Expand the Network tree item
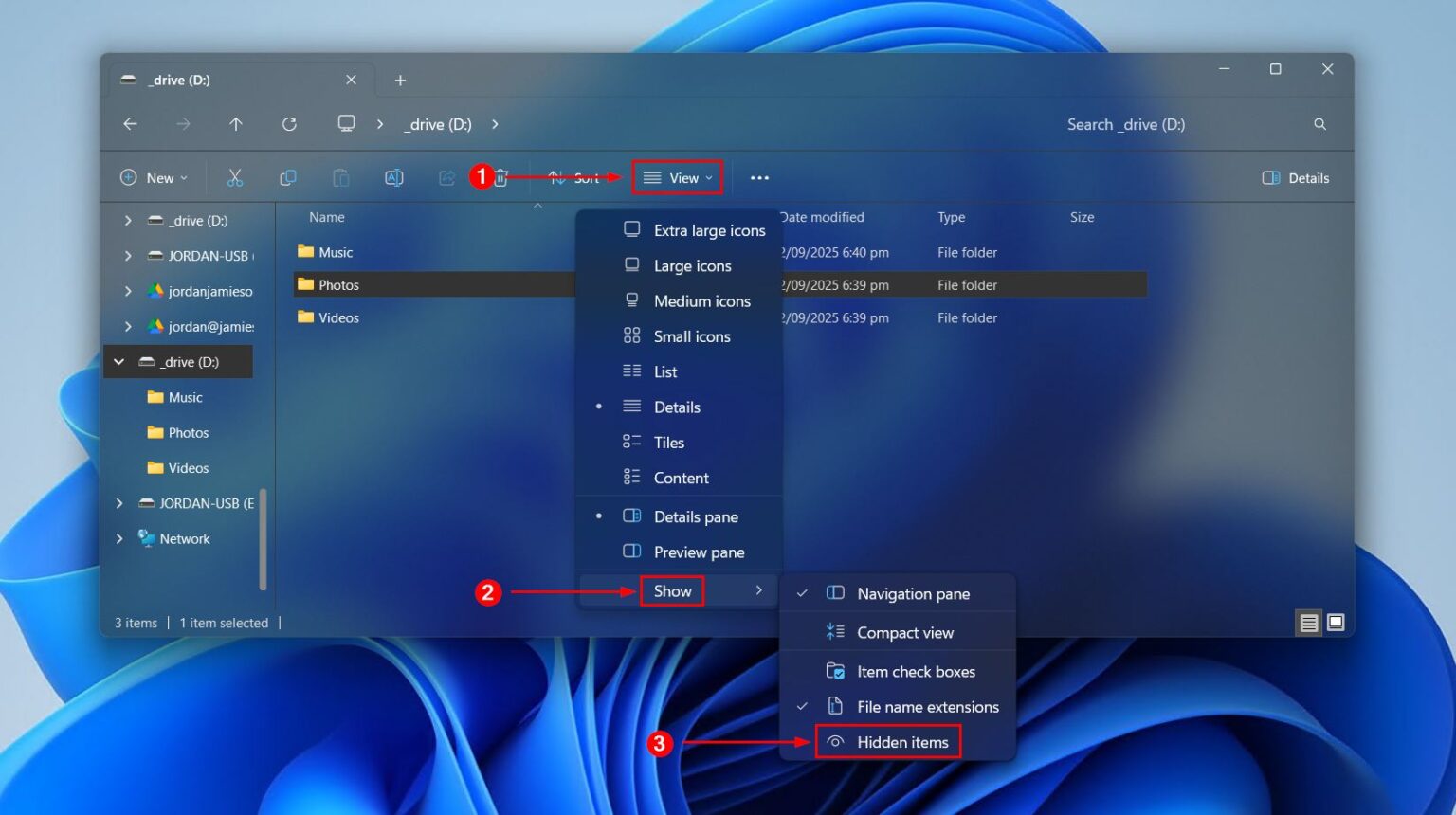 [120, 538]
